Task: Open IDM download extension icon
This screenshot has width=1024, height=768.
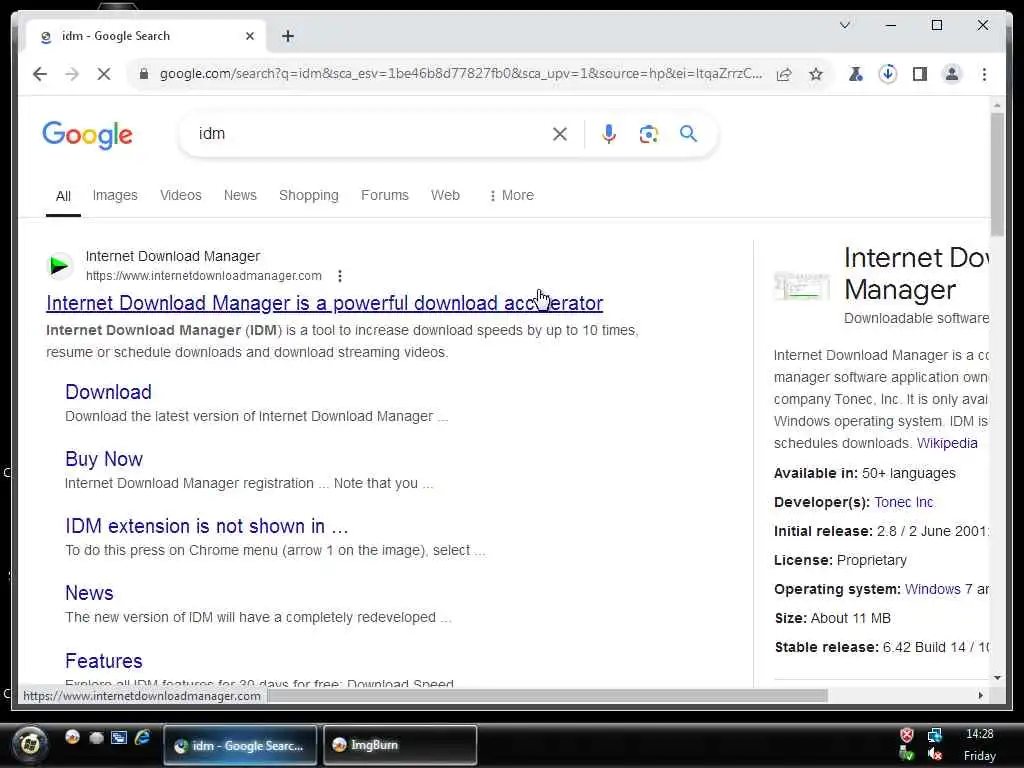Action: 888,74
